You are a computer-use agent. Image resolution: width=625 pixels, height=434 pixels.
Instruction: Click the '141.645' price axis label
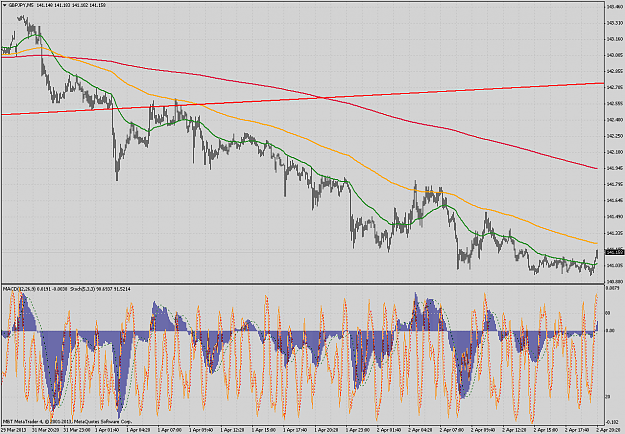[614, 200]
